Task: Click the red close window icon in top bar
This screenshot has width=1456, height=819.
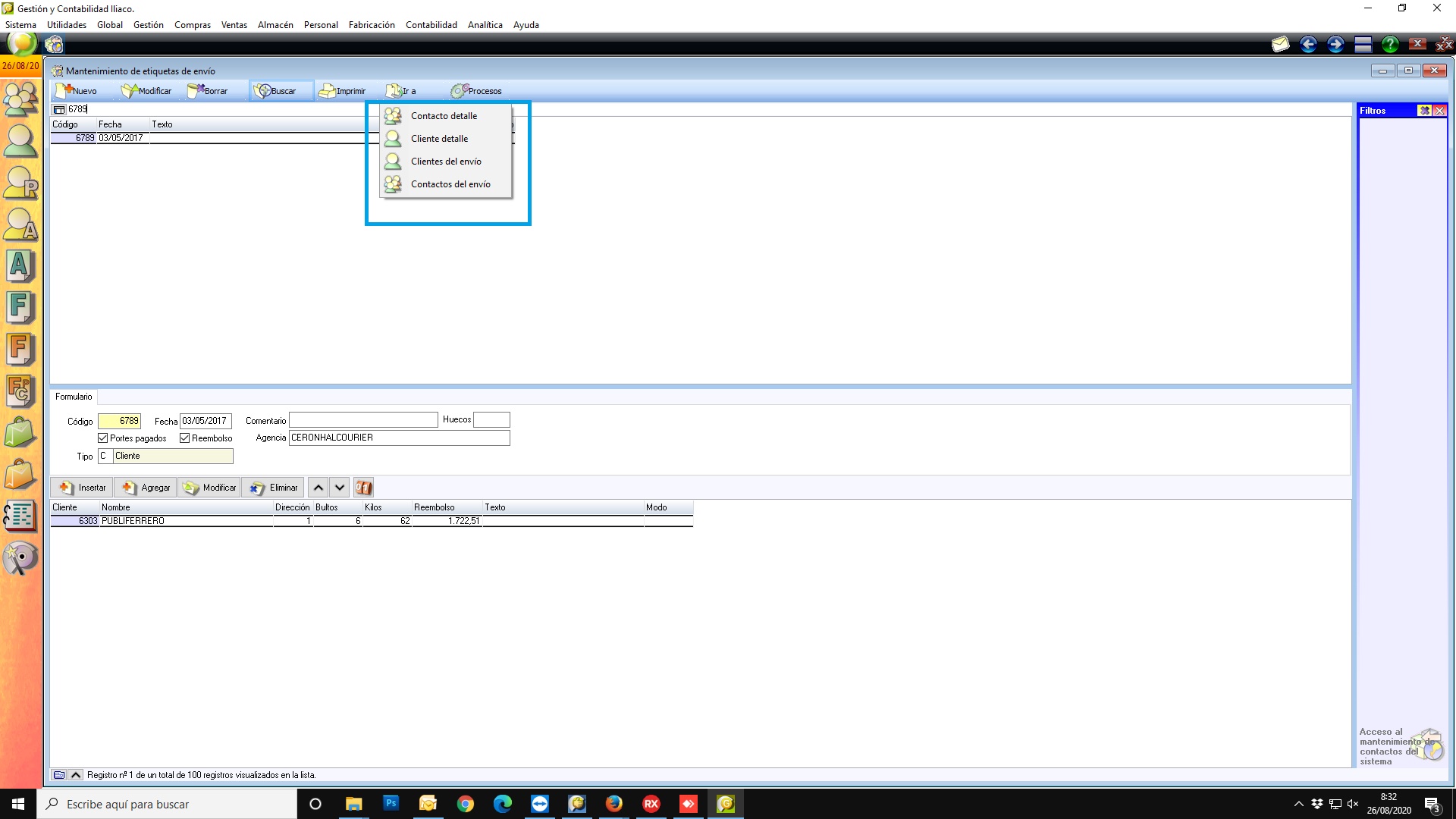Action: point(1417,44)
